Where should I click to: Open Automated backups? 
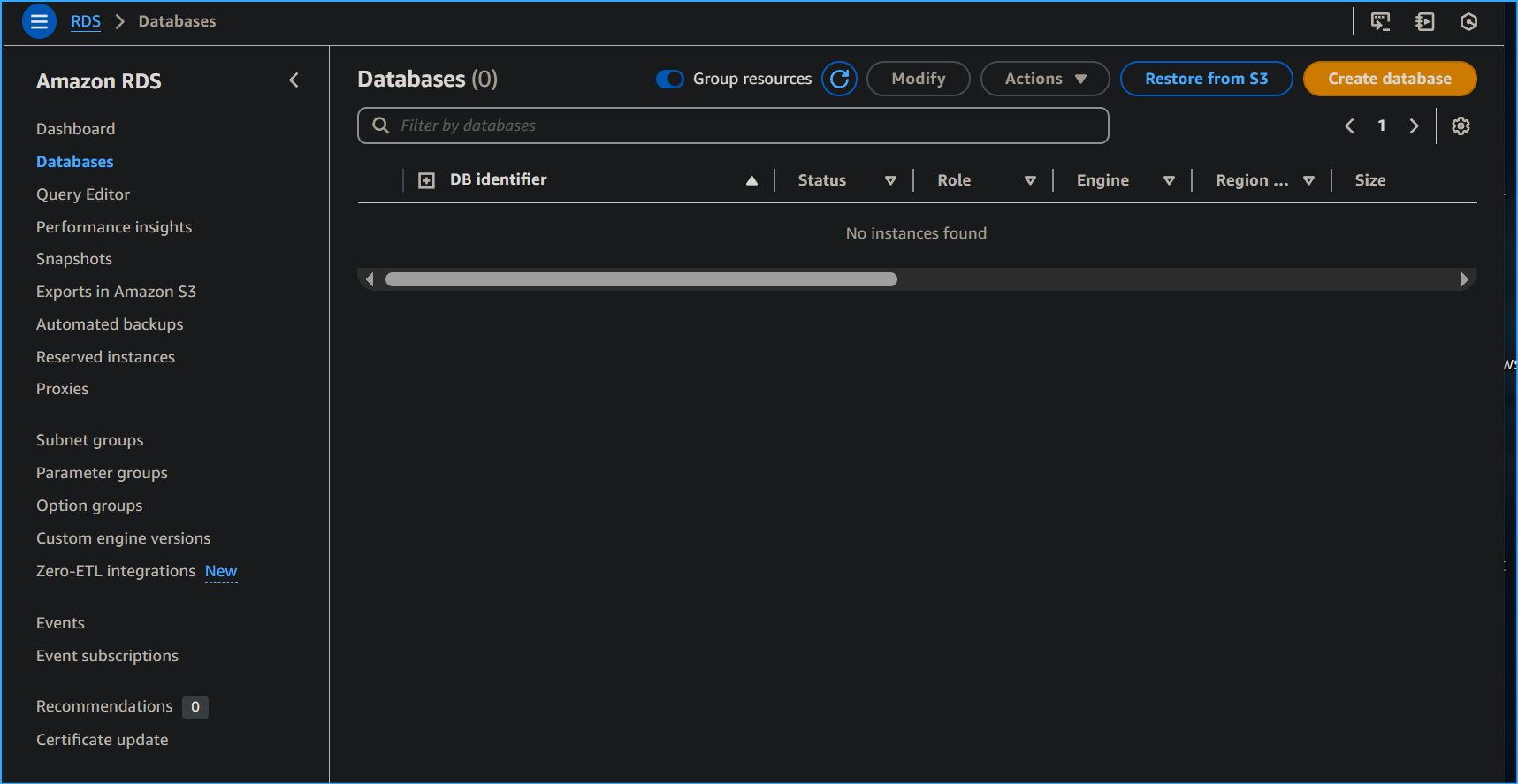point(110,324)
